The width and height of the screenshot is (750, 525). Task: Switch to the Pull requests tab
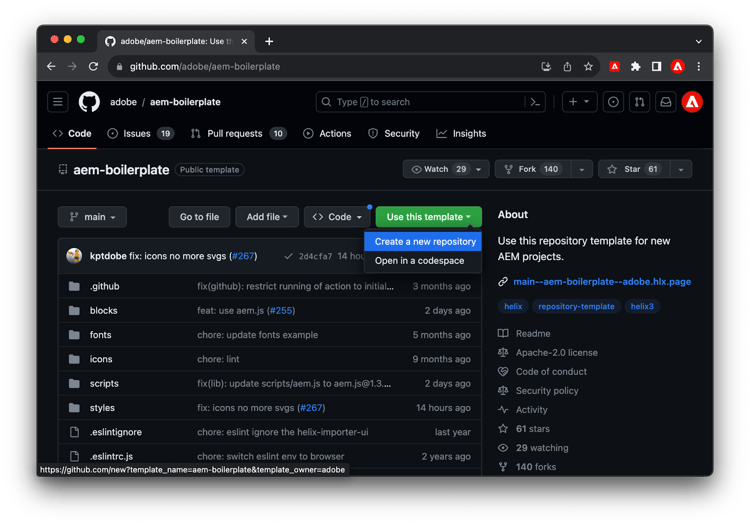(236, 134)
